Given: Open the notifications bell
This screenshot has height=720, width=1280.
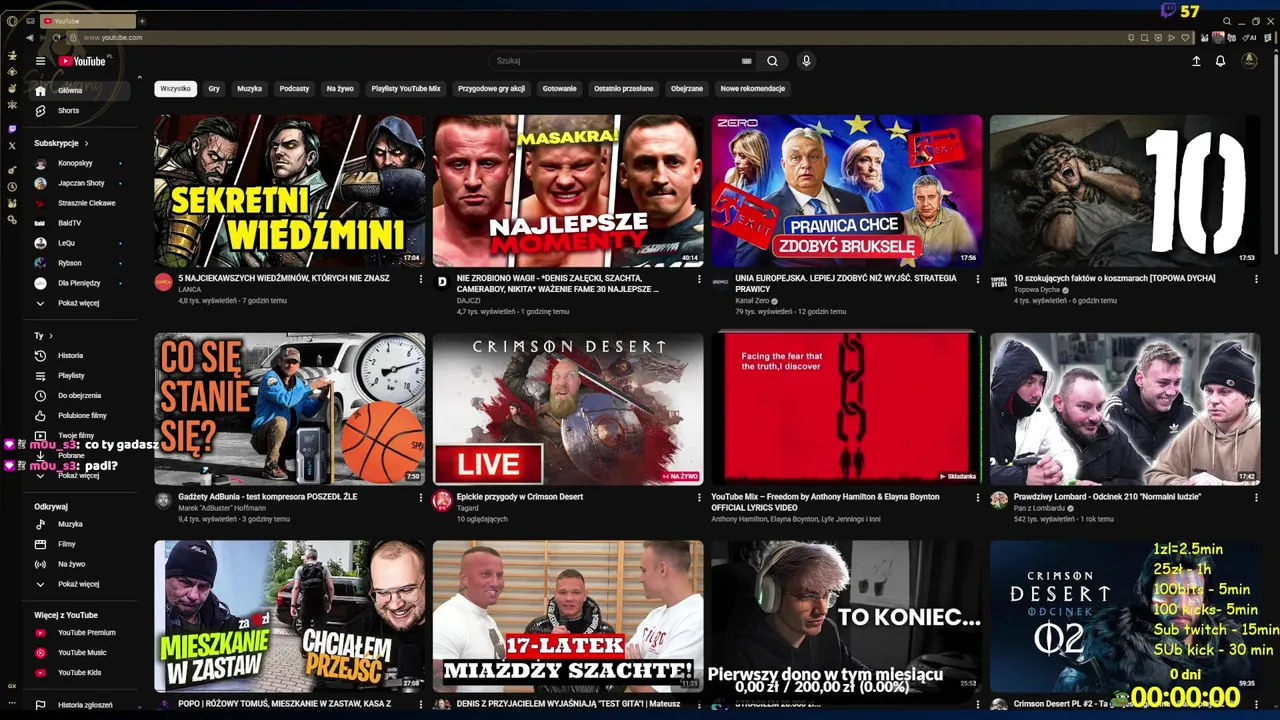Looking at the screenshot, I should point(1220,61).
